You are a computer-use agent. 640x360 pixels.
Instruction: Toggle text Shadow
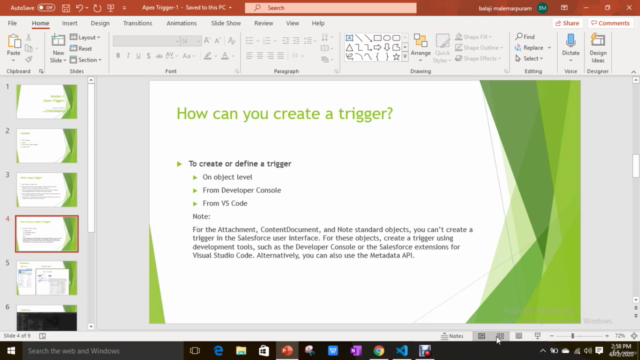pos(149,56)
